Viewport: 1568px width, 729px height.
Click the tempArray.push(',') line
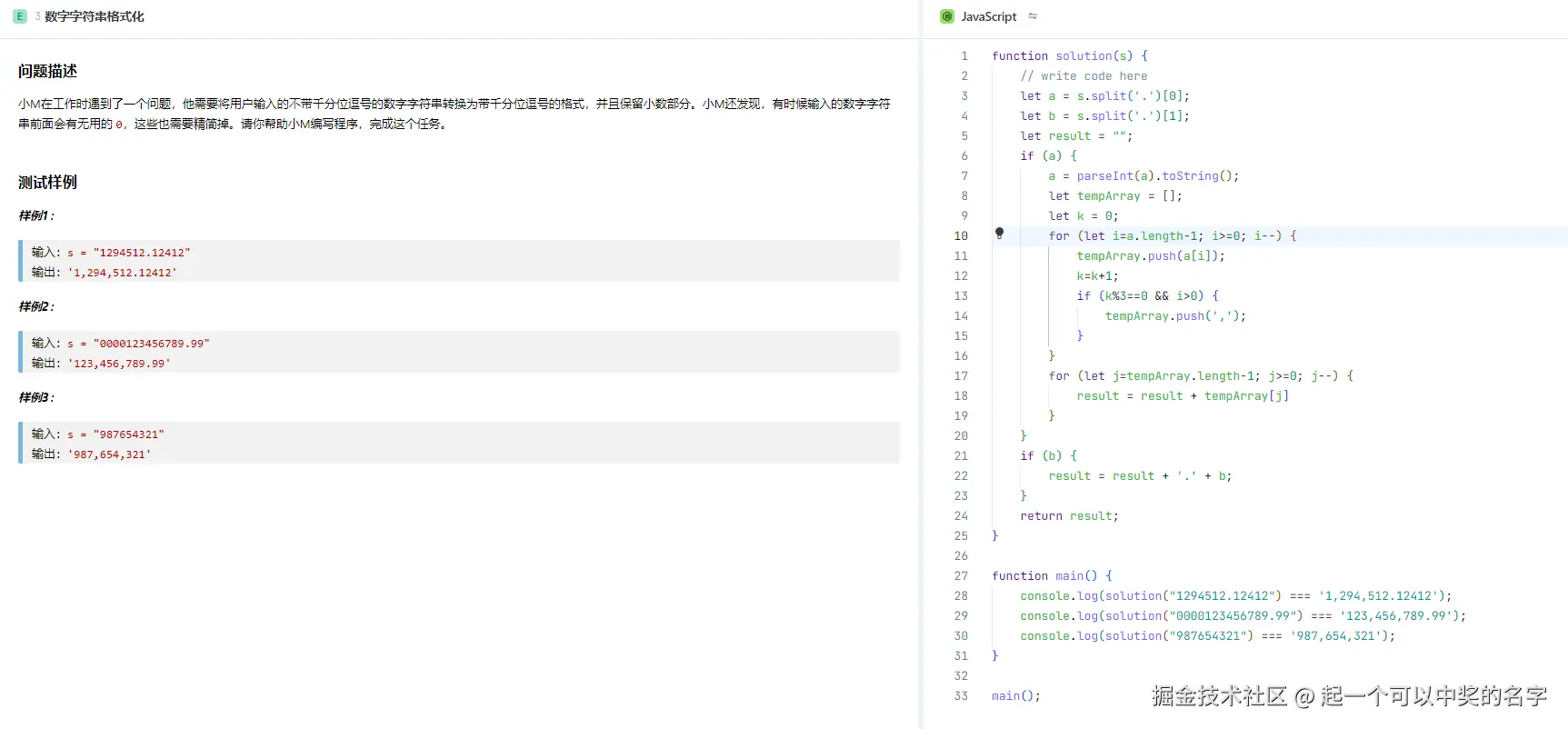1175,315
